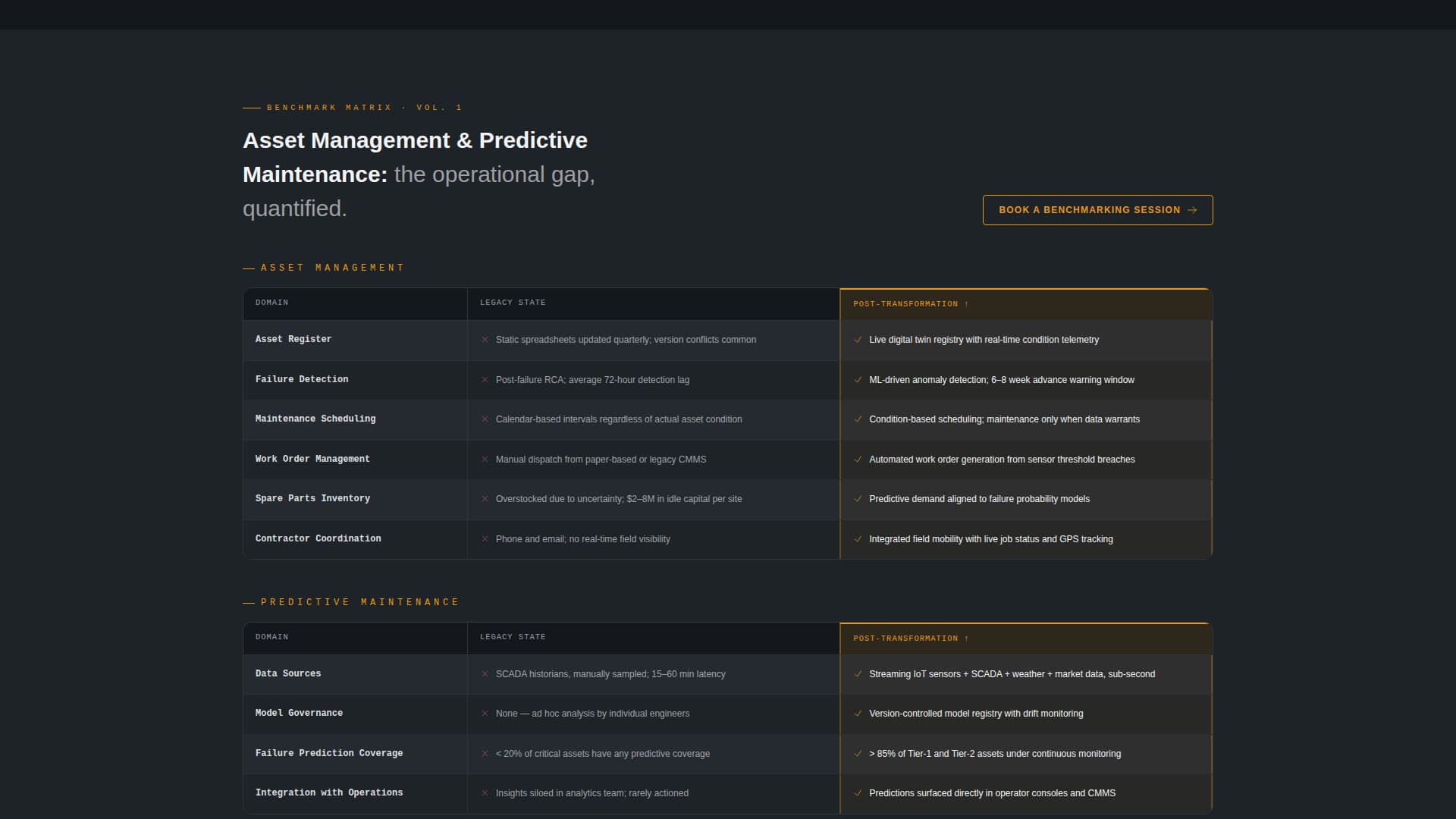The image size is (1456, 819).
Task: Click the text no real-time field visibility
Action: 620,539
